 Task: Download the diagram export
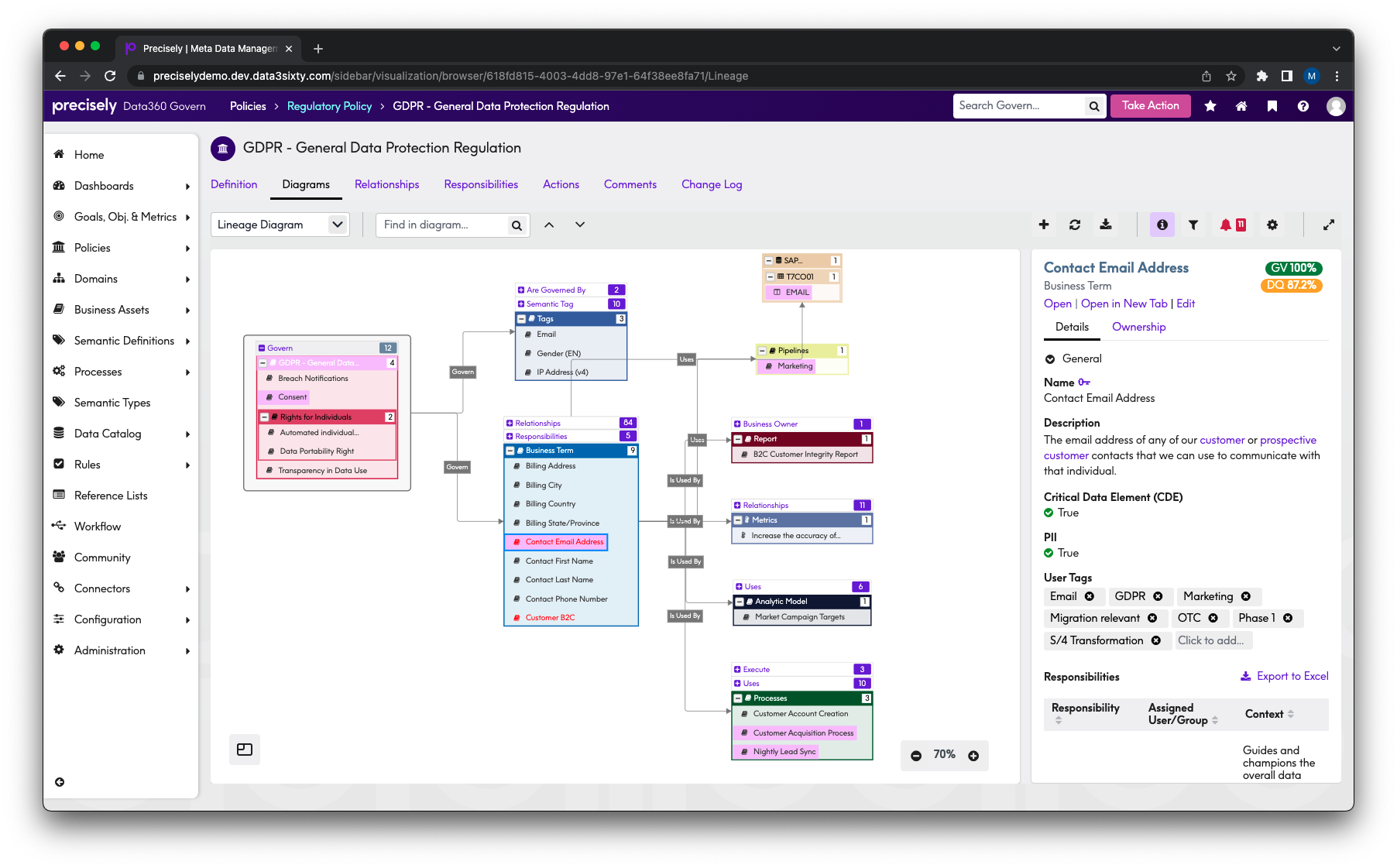tap(1106, 225)
